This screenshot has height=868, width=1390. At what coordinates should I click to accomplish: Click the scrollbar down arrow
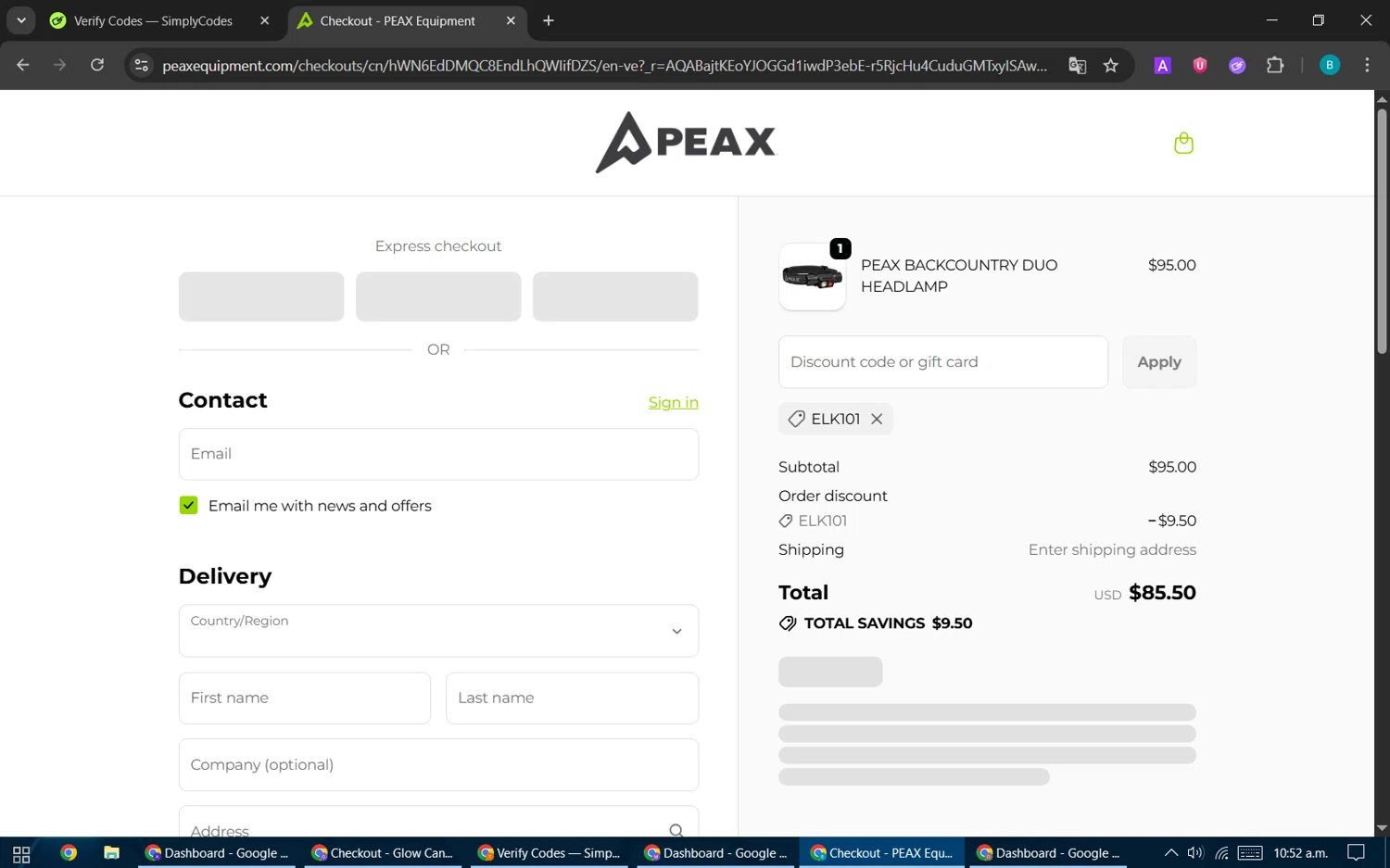click(1382, 828)
